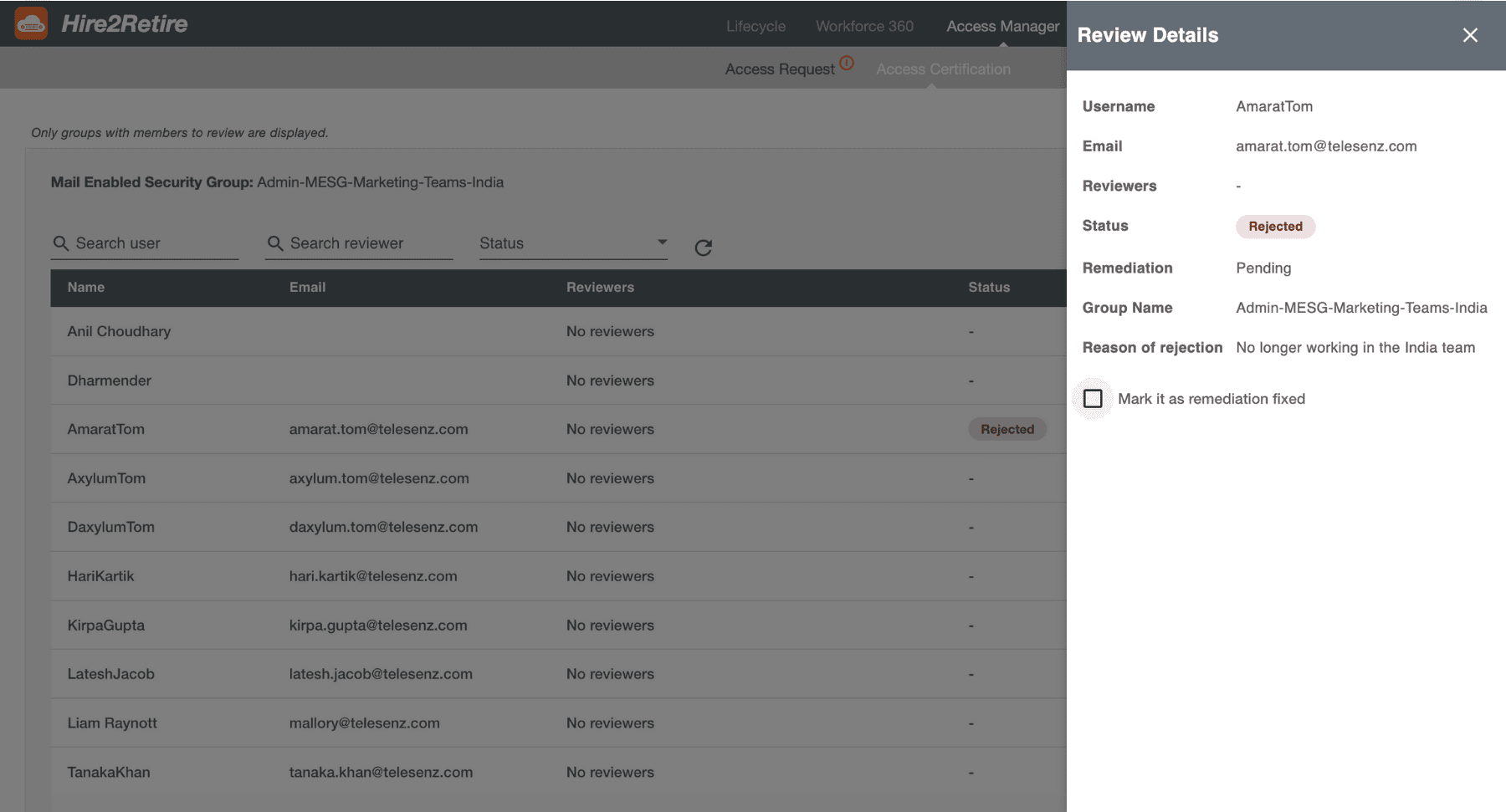Expand the Status dropdown arrow

(662, 242)
